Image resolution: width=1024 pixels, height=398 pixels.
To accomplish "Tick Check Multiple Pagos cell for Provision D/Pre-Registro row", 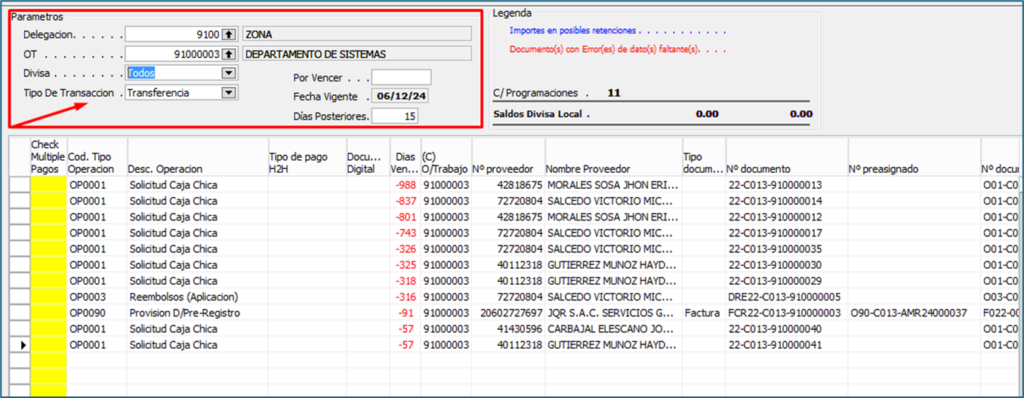I will pos(48,312).
